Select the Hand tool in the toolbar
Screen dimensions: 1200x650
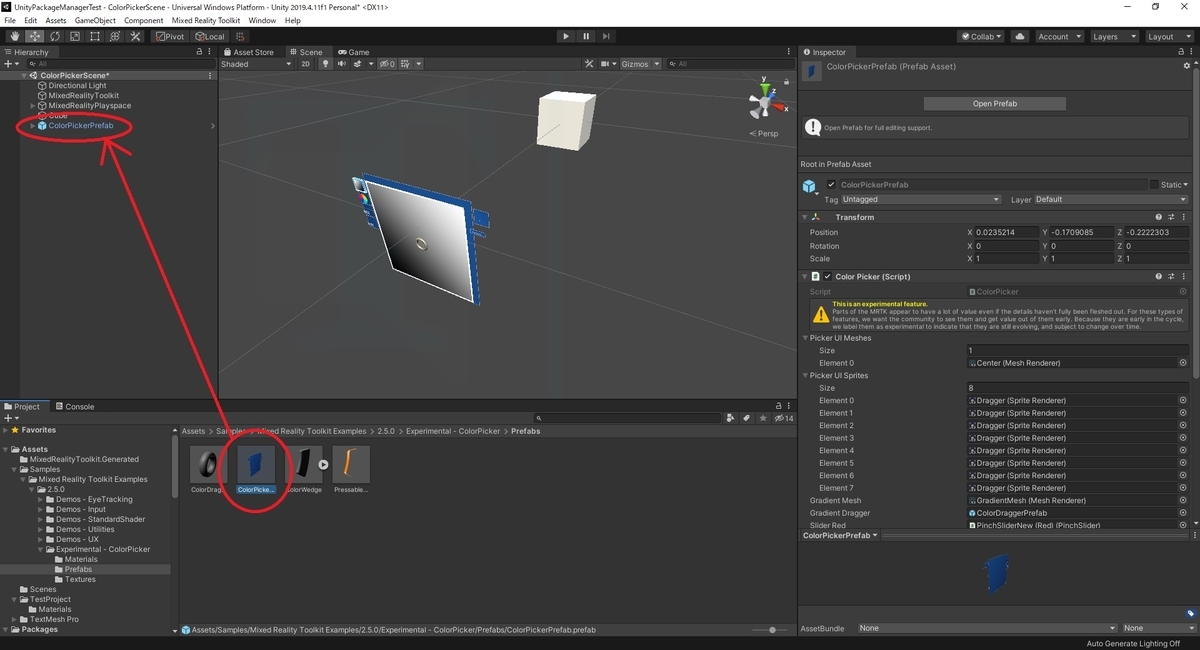[x=15, y=37]
